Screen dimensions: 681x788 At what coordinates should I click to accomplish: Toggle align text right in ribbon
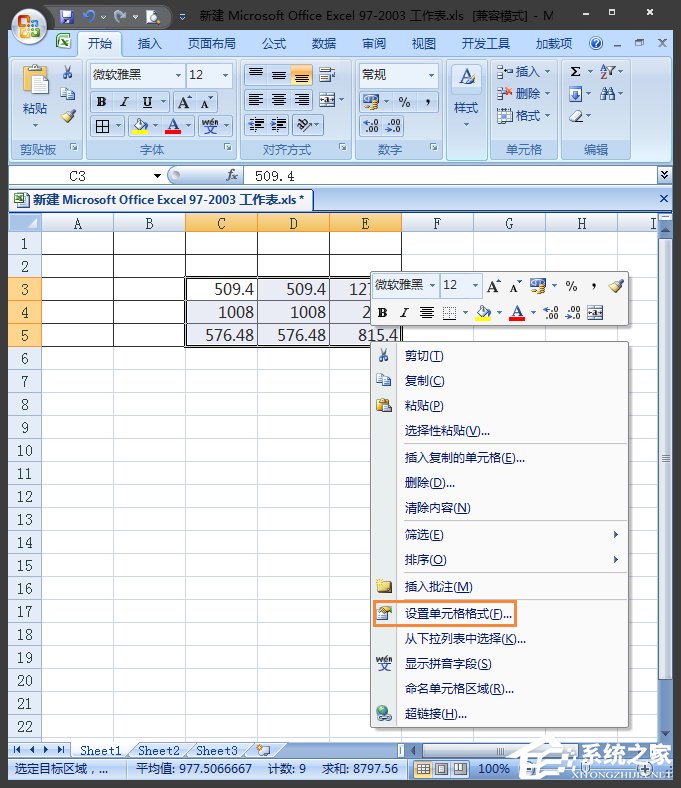click(x=302, y=100)
